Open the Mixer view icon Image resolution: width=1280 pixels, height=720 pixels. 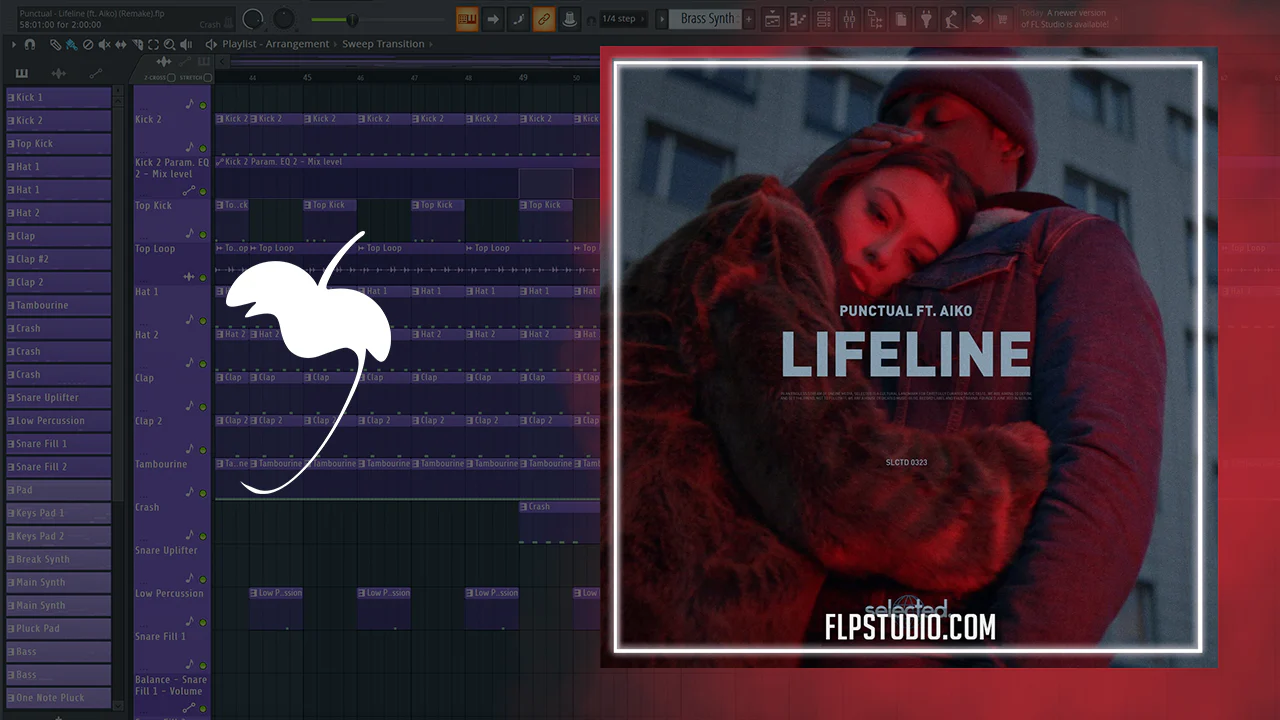(x=850, y=18)
